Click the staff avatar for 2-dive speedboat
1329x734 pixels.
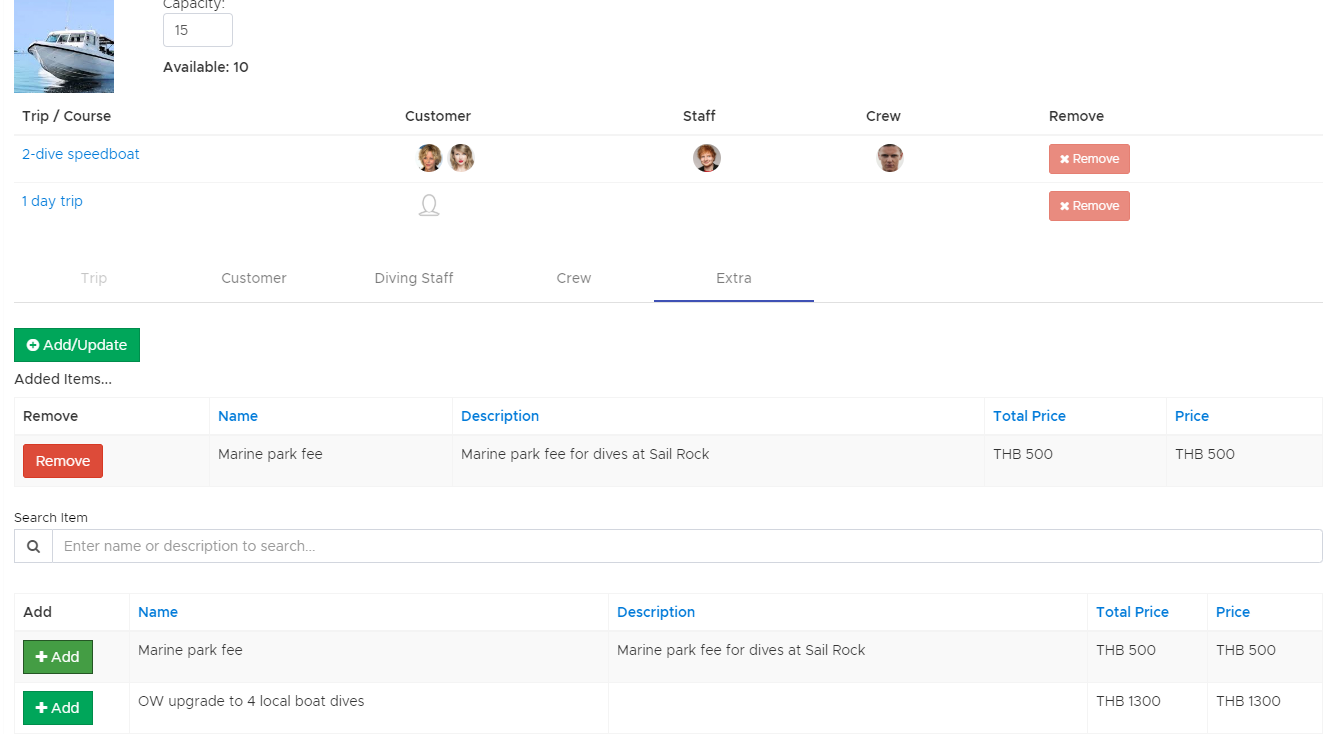tap(707, 158)
